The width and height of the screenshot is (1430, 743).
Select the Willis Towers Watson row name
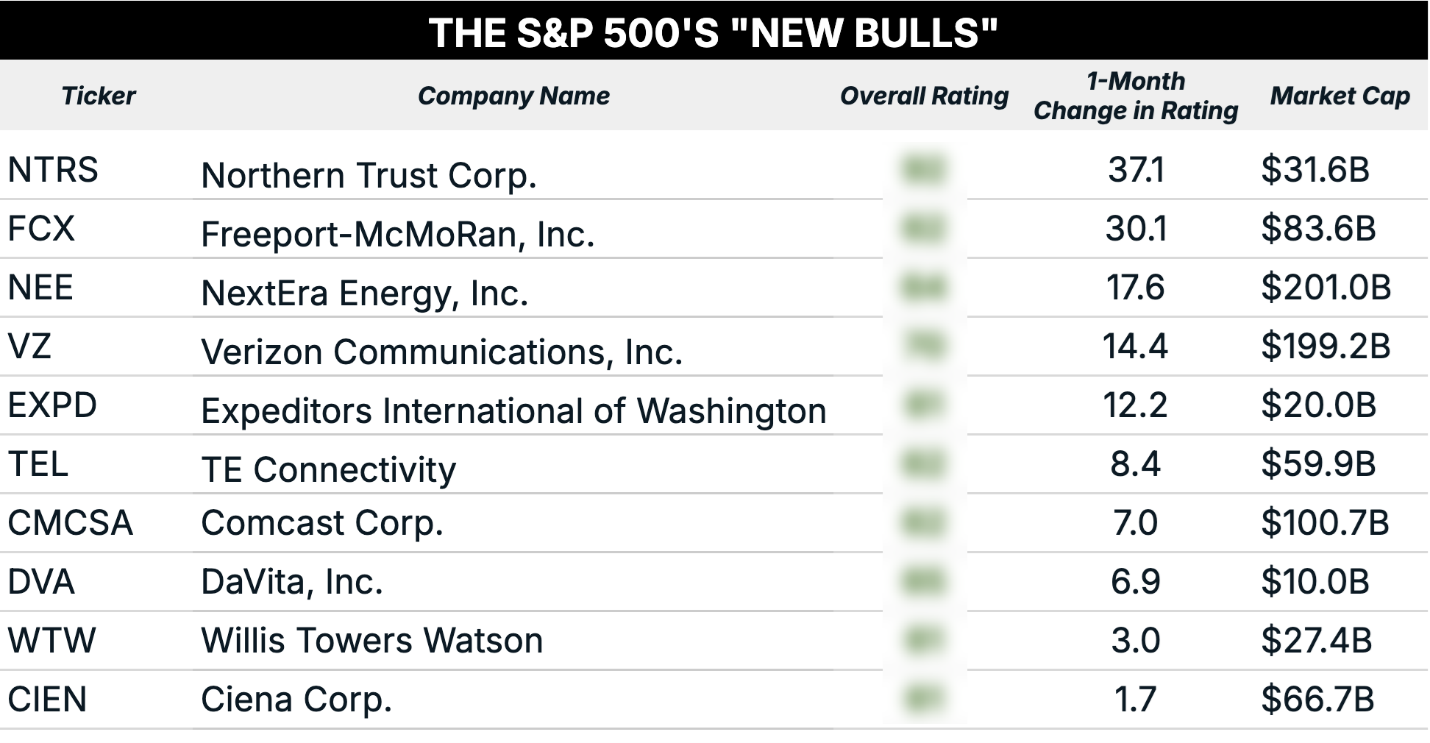372,640
